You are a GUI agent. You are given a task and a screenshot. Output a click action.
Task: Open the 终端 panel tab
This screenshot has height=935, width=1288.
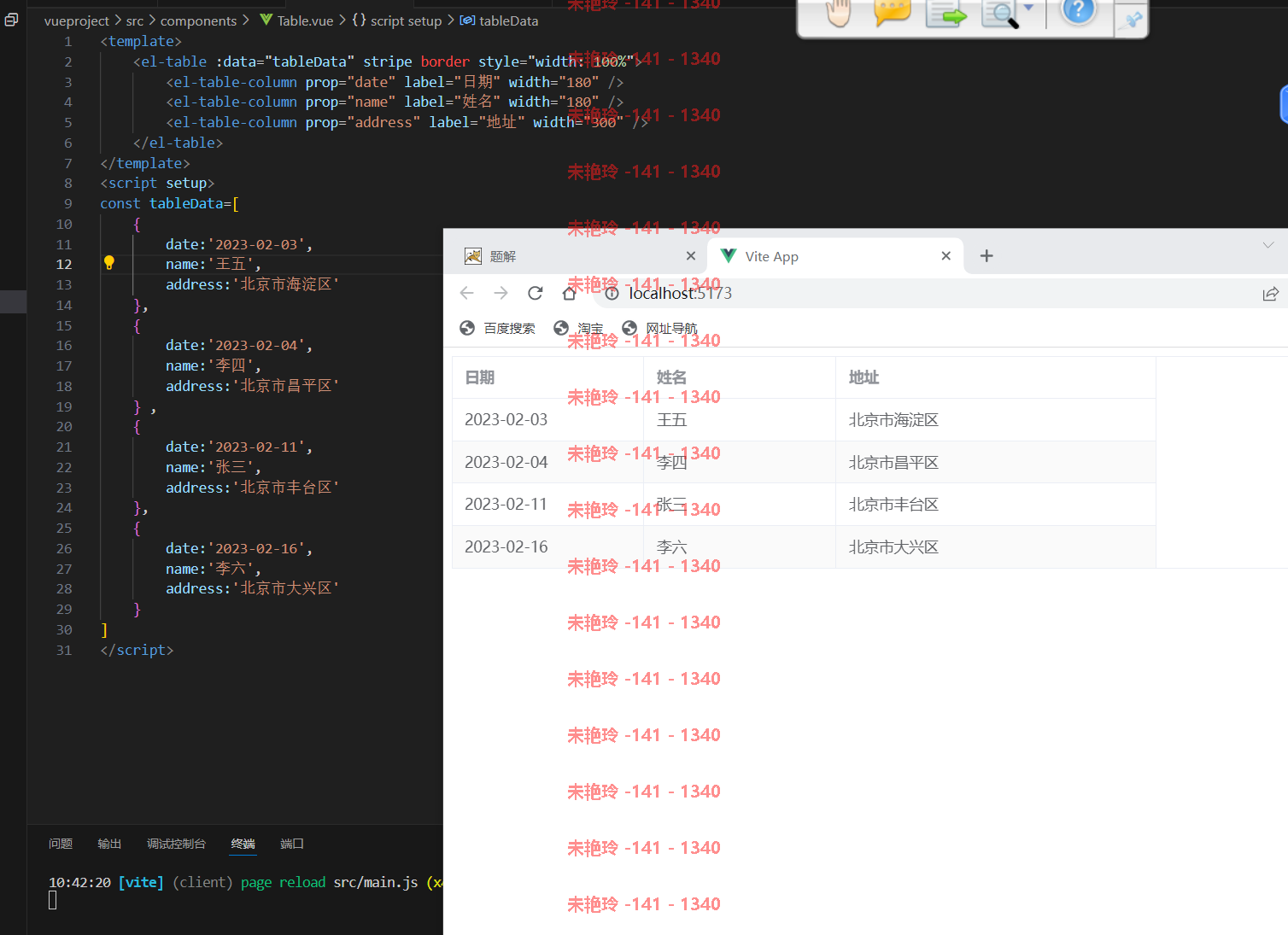[x=243, y=844]
